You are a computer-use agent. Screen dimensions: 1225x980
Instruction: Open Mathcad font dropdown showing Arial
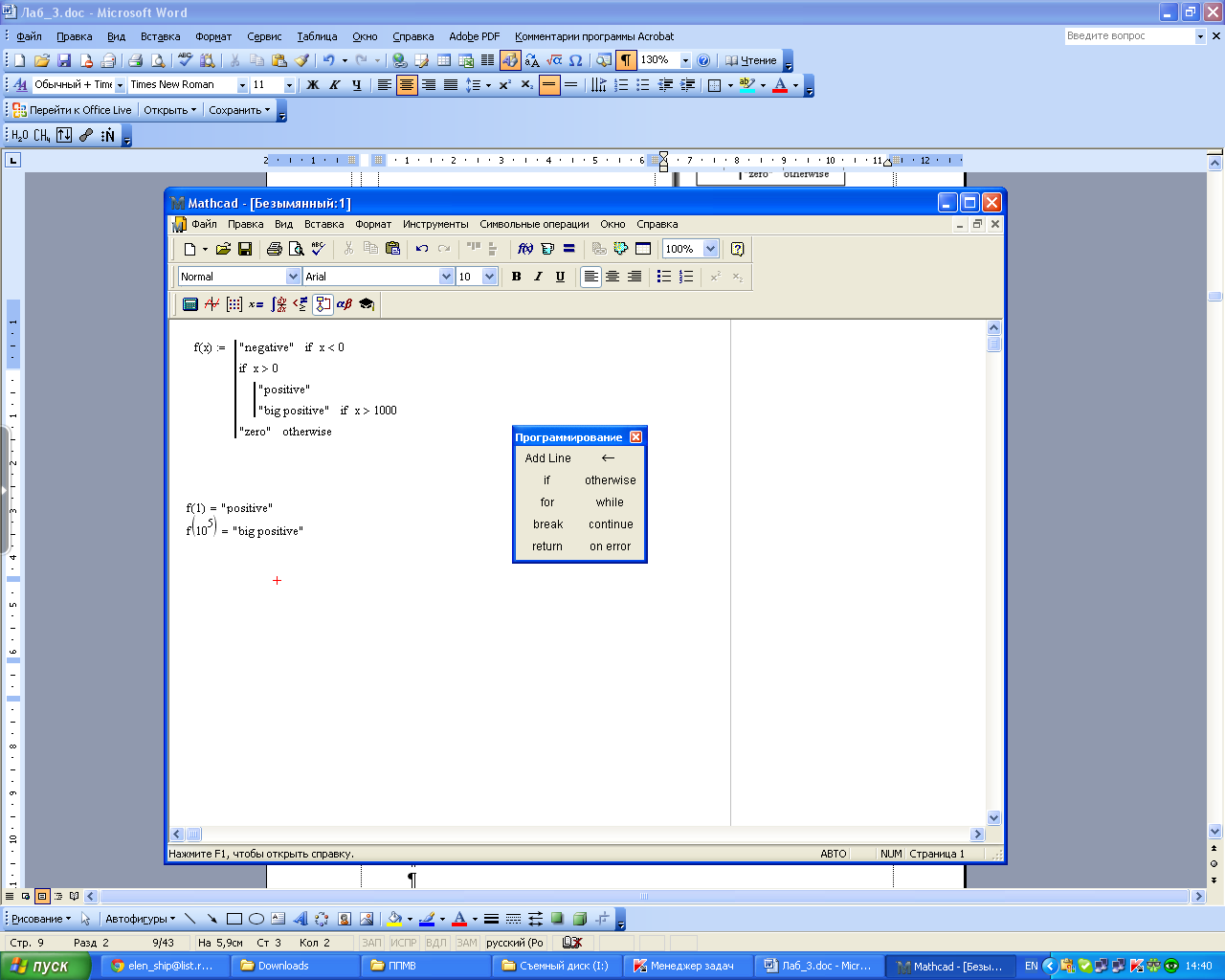pos(446,277)
